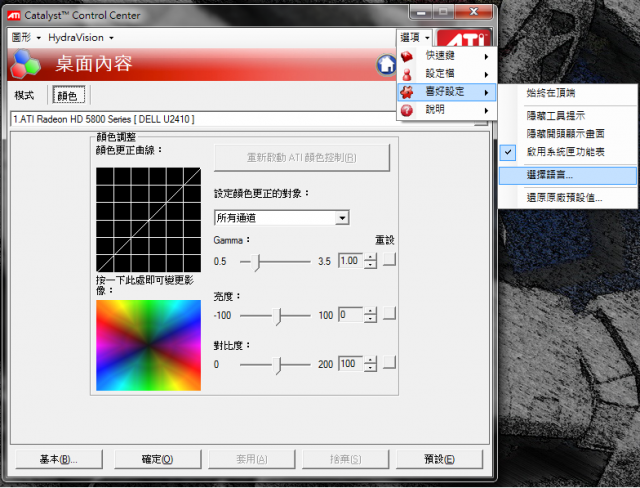
Task: Open the 選項 options menu
Action: (x=414, y=38)
